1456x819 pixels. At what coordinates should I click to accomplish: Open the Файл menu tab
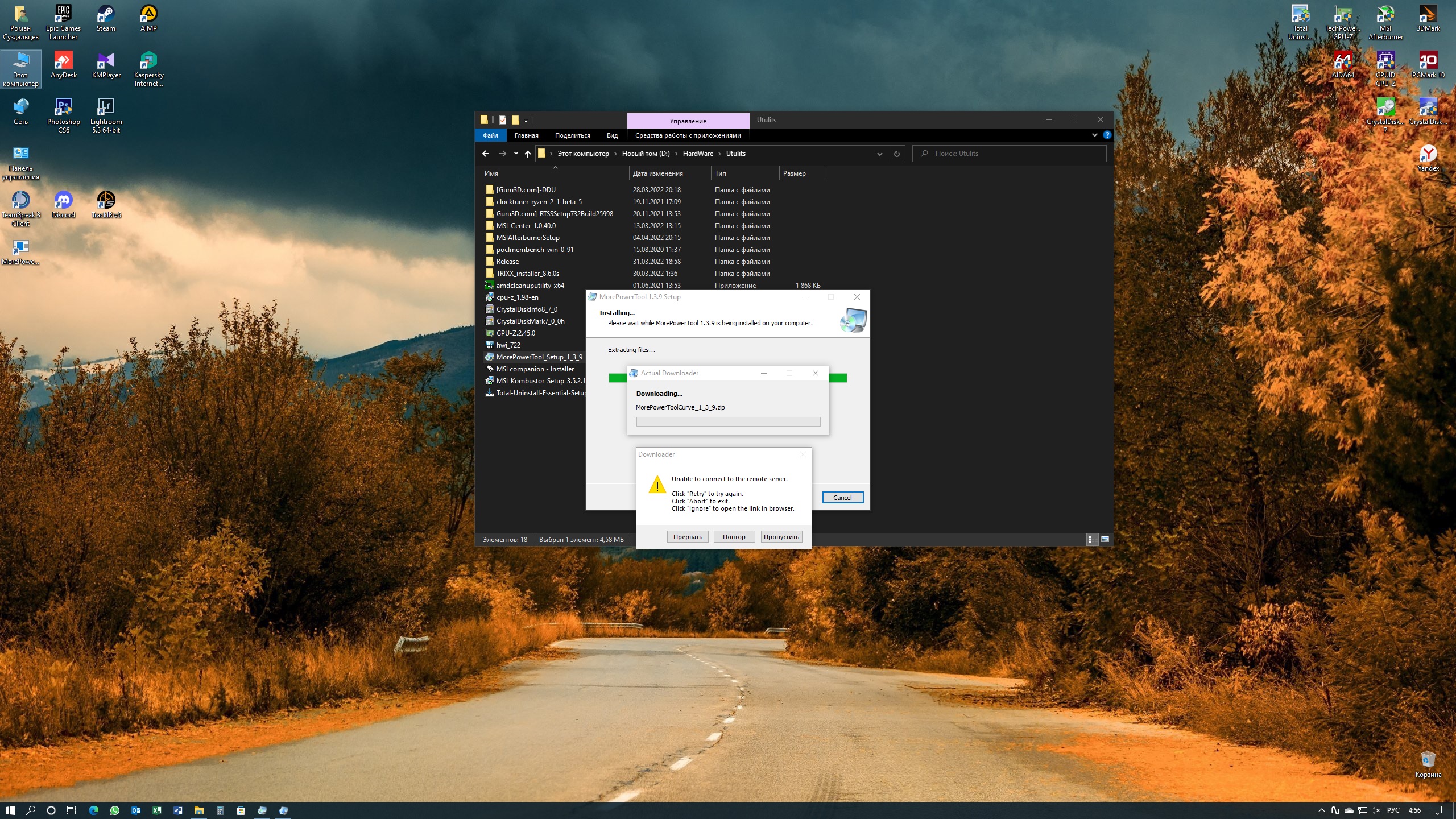490,135
